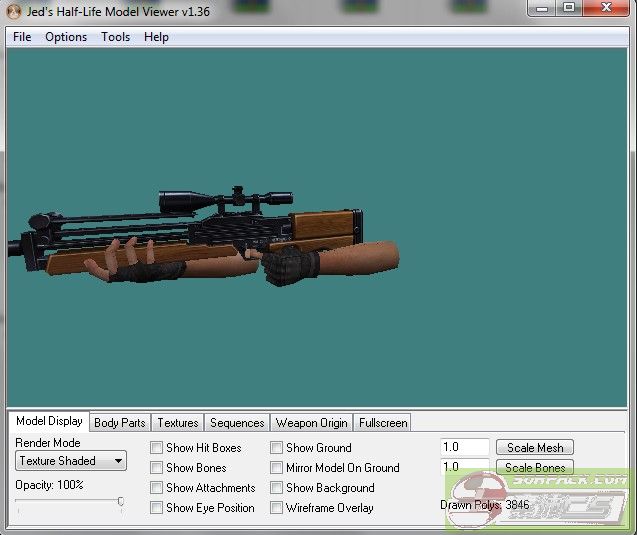
Task: Toggle Show Bones checkbox
Action: 157,468
